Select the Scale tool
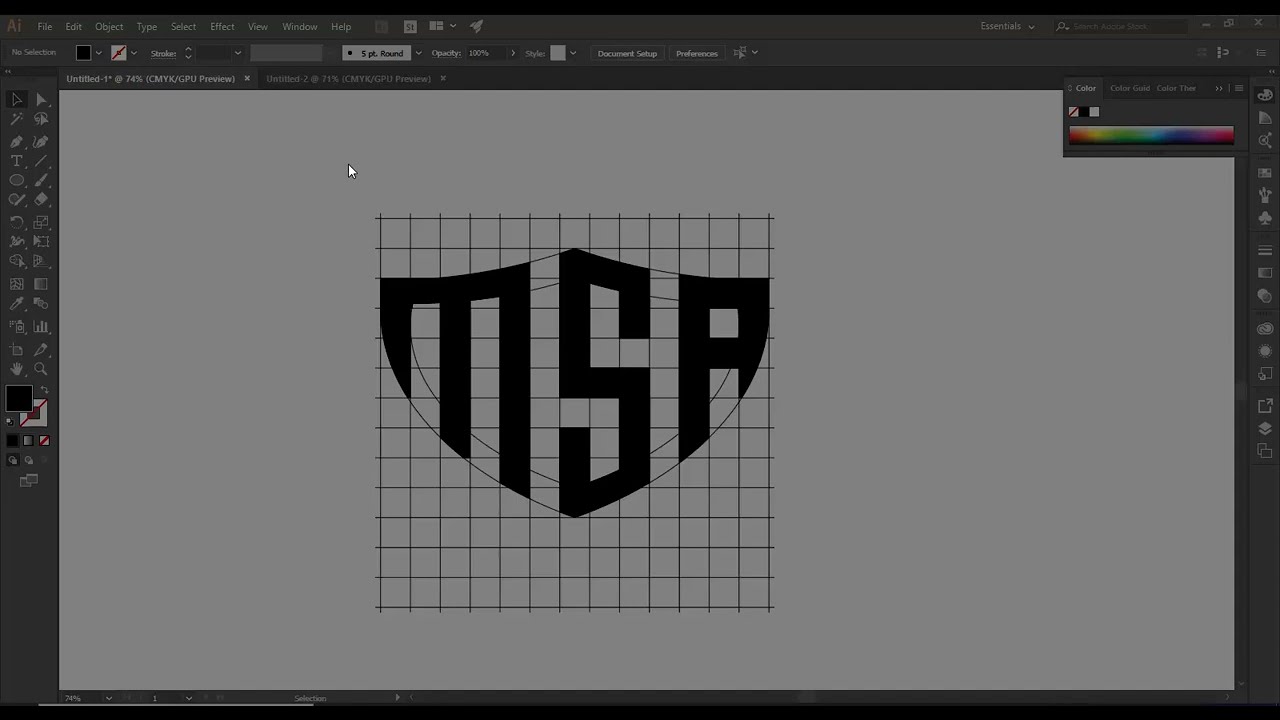This screenshot has width=1280, height=720. click(x=41, y=222)
